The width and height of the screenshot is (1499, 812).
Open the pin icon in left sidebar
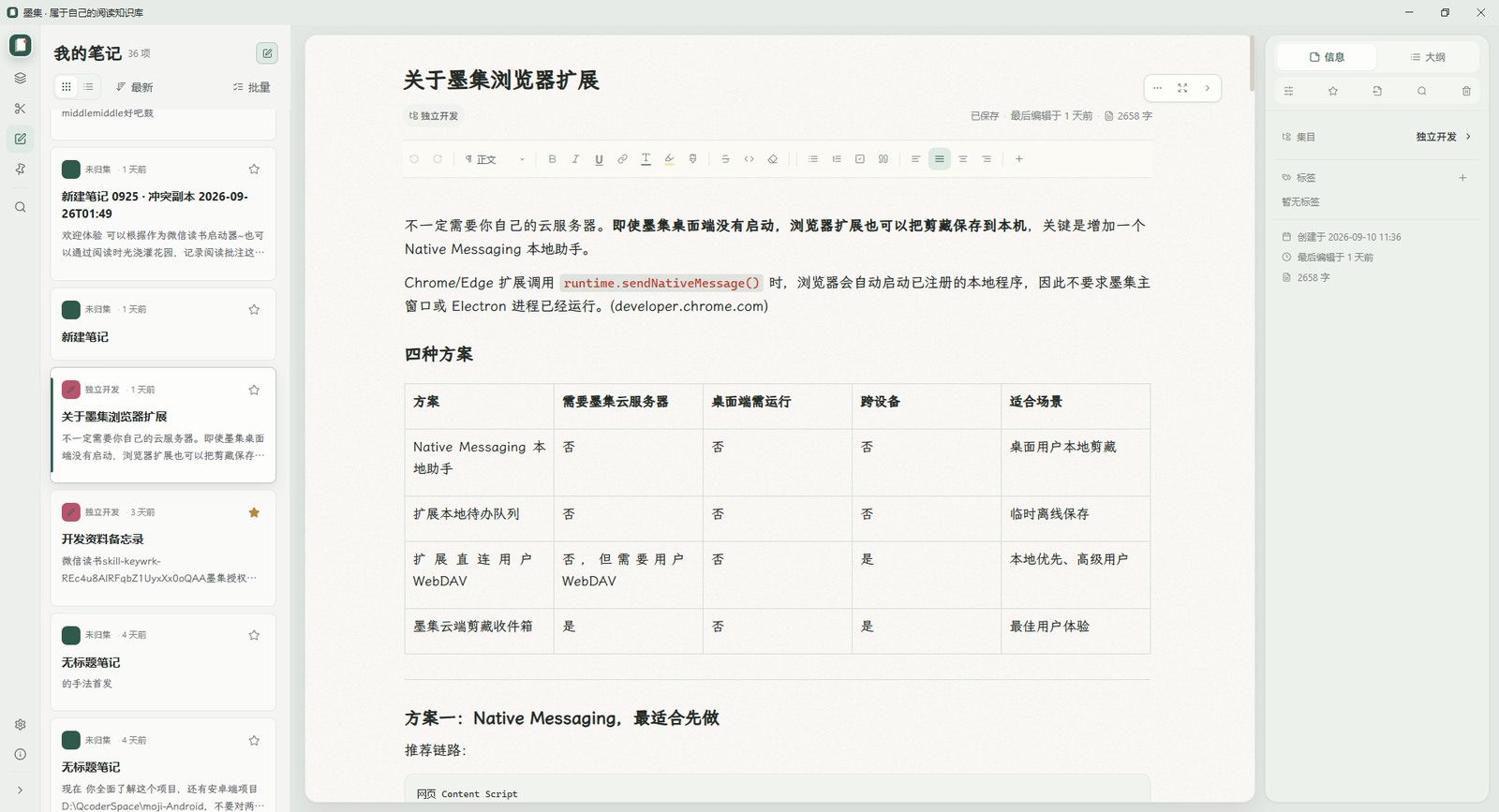click(x=20, y=170)
